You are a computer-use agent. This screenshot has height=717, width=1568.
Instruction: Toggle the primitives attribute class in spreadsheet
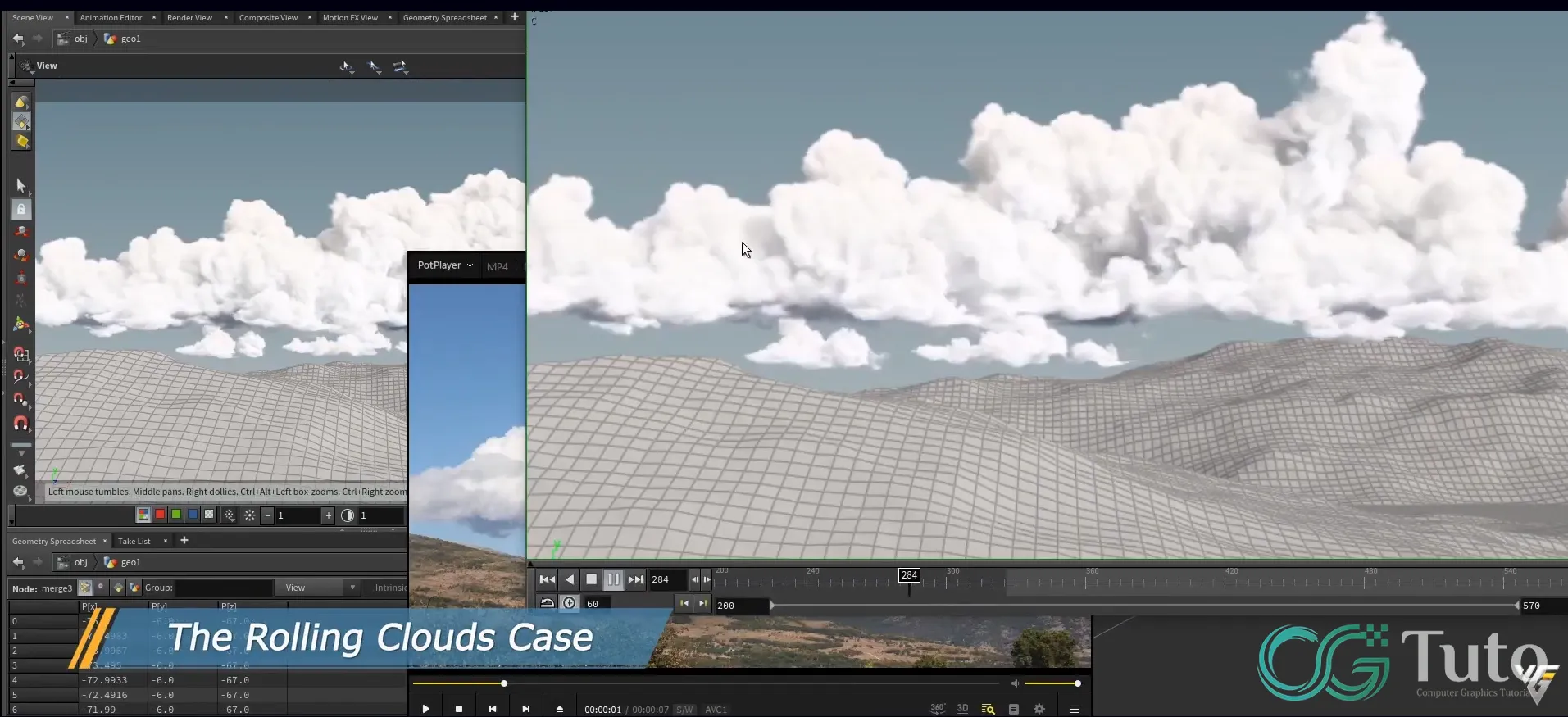(118, 588)
